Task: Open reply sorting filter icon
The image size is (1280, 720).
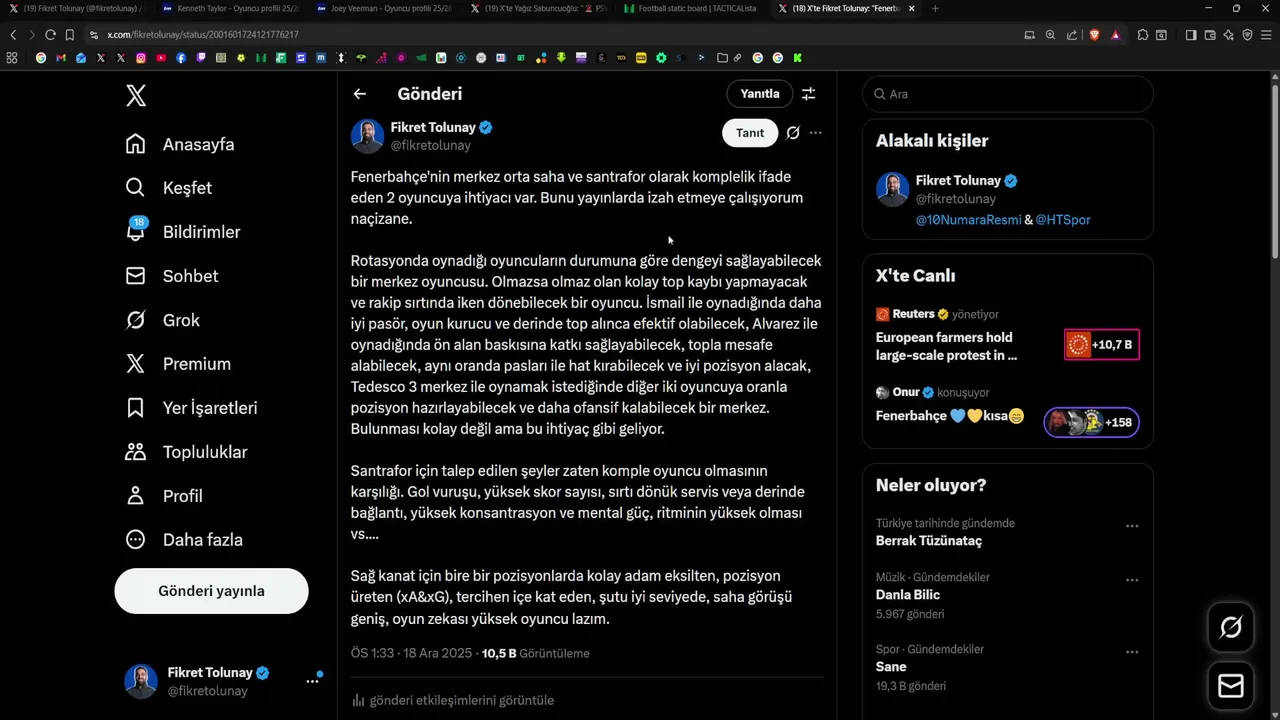Action: [x=808, y=94]
